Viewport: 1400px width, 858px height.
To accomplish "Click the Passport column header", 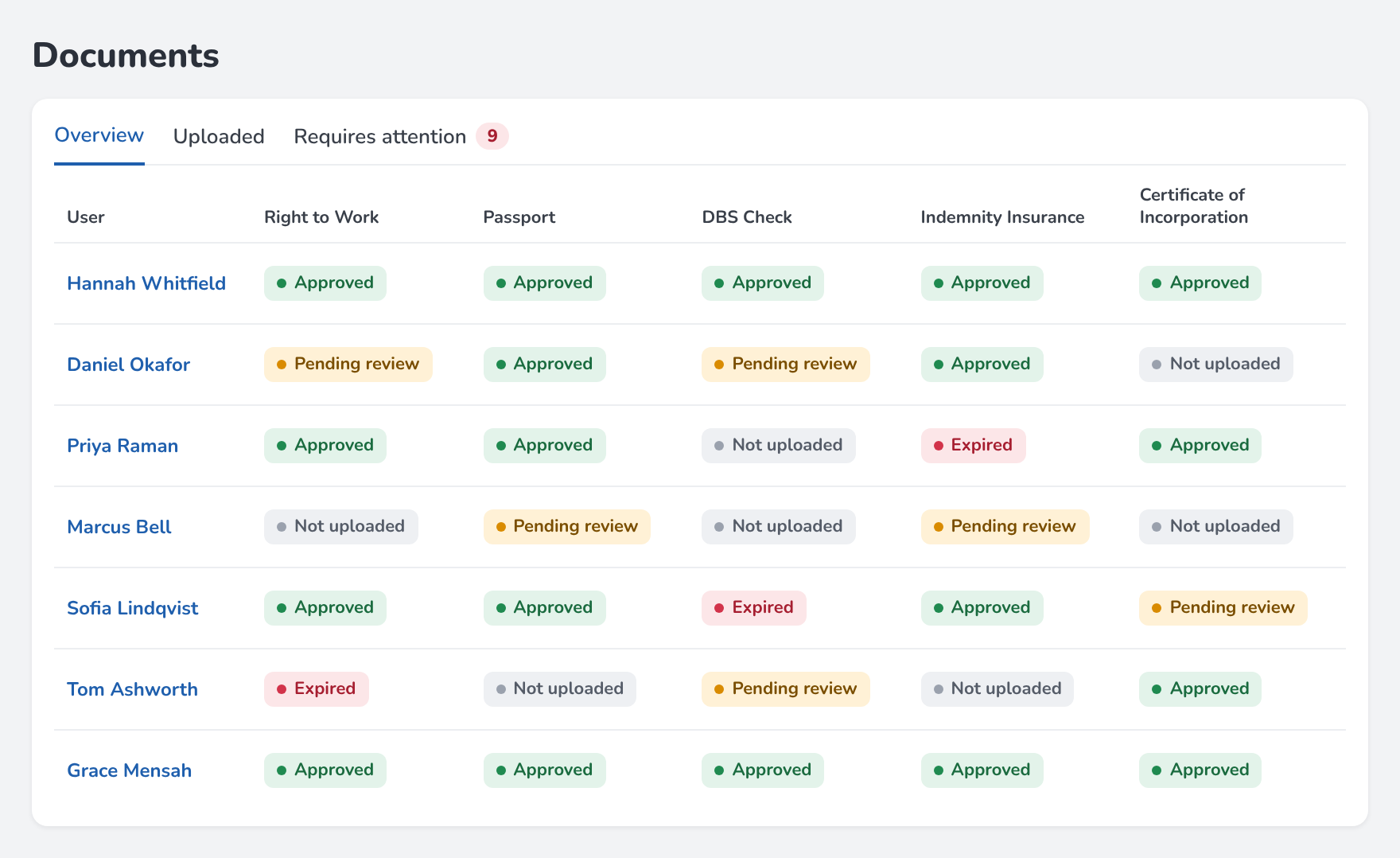I will 519,217.
